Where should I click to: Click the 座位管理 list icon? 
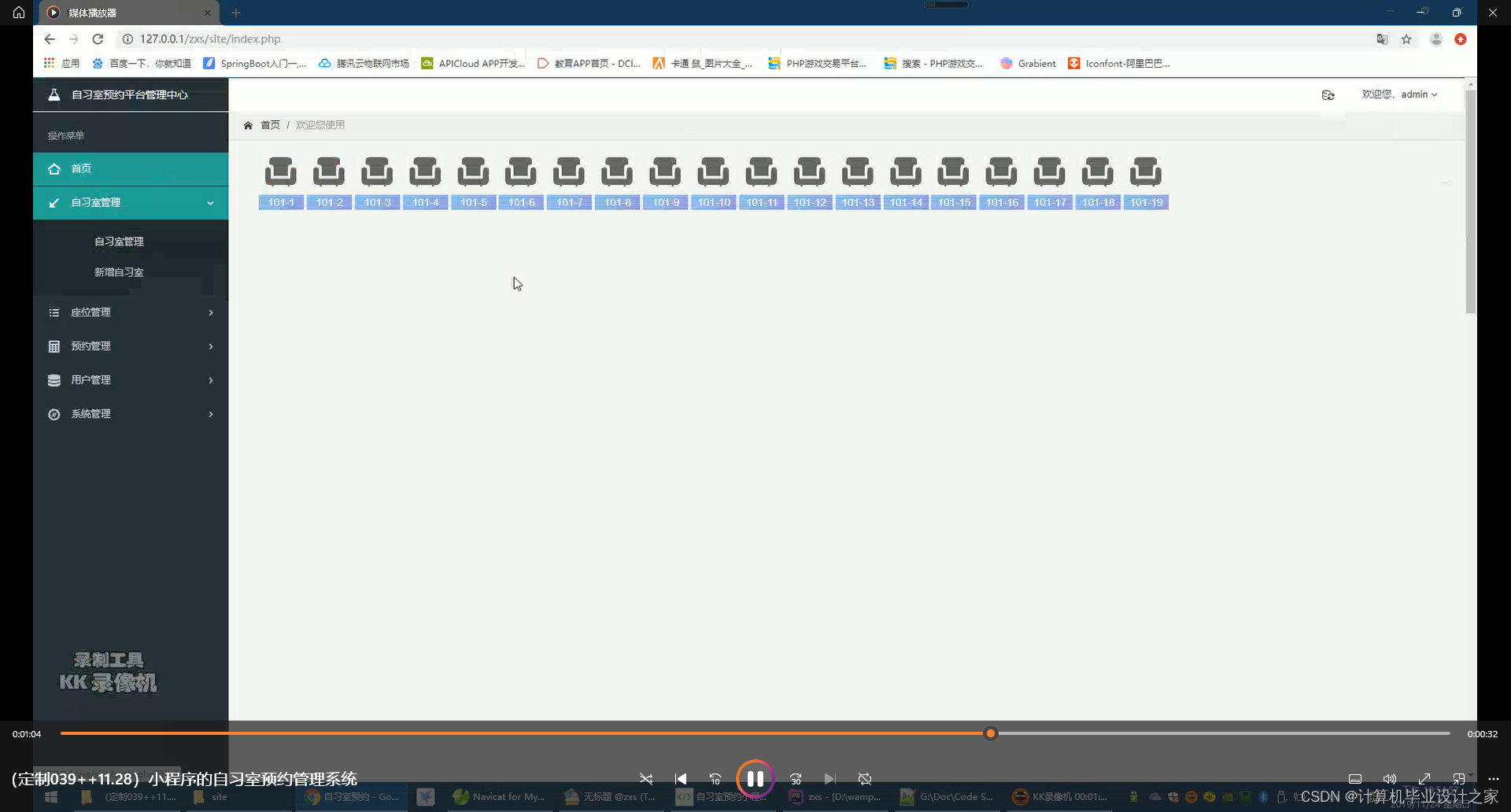pos(54,312)
